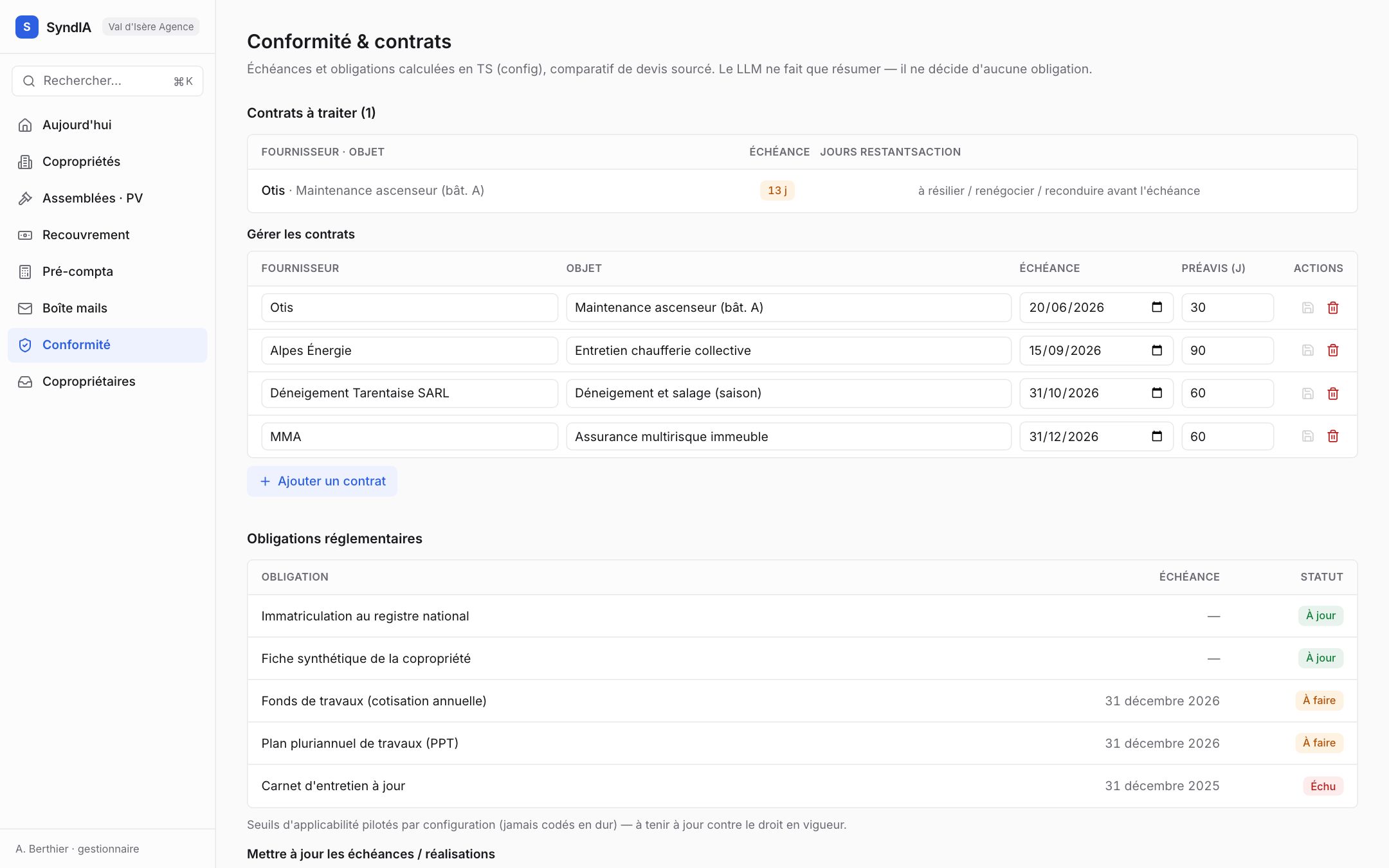
Task: Click the Val d'Isère Agence badge
Action: (x=151, y=27)
